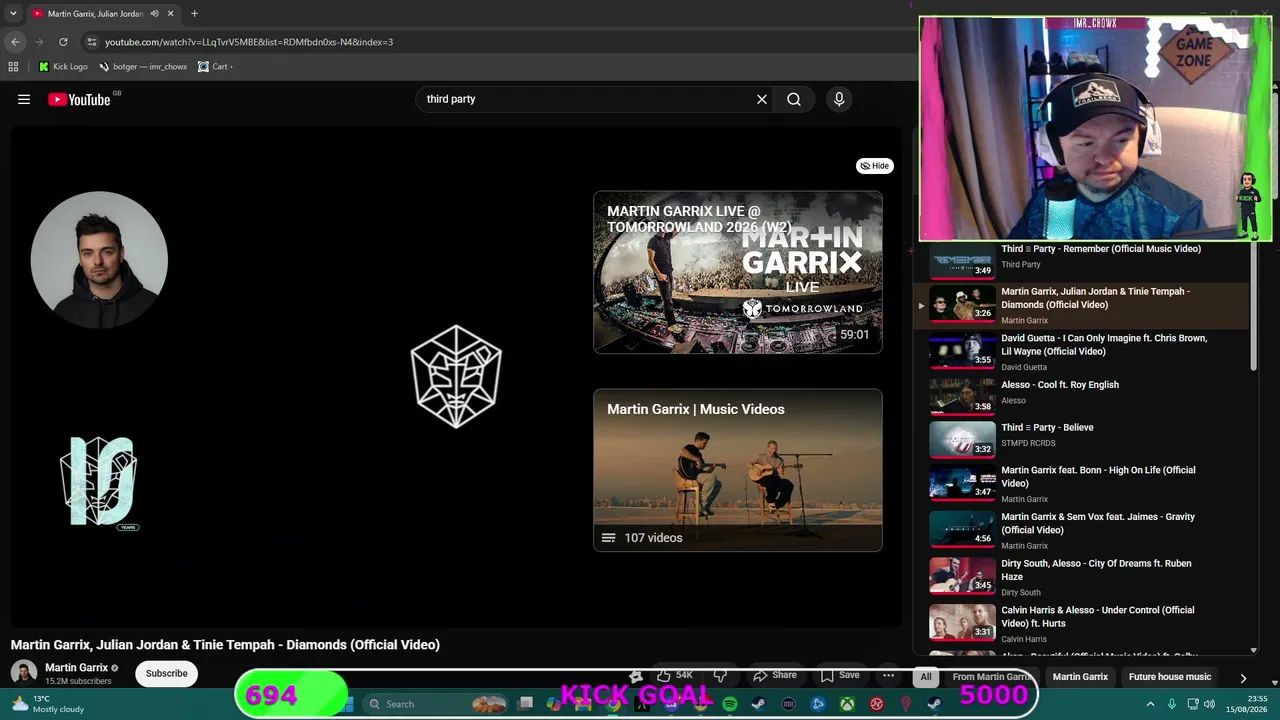
Task: Open the Martin Garrix Music Videos playlist card
Action: coord(738,470)
